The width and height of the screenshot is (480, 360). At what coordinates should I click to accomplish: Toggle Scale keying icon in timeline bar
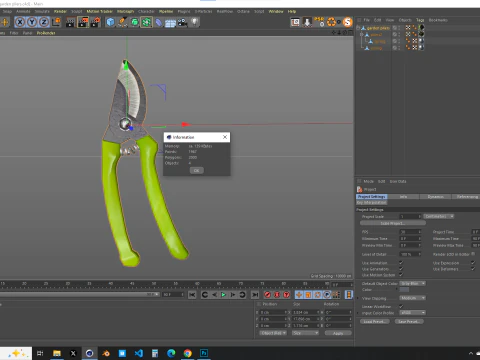(x=308, y=295)
